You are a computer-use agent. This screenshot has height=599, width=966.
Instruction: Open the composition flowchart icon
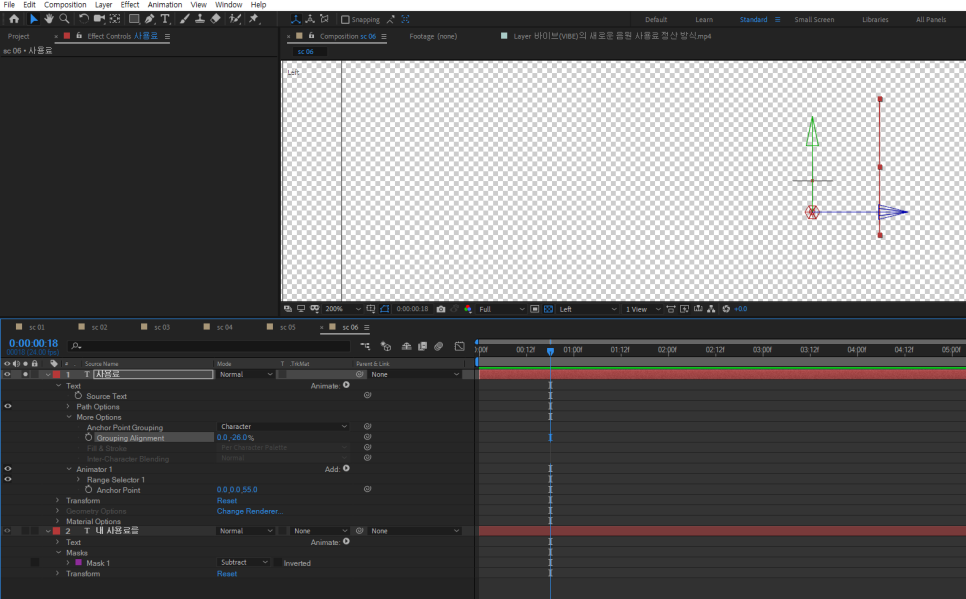click(x=711, y=309)
